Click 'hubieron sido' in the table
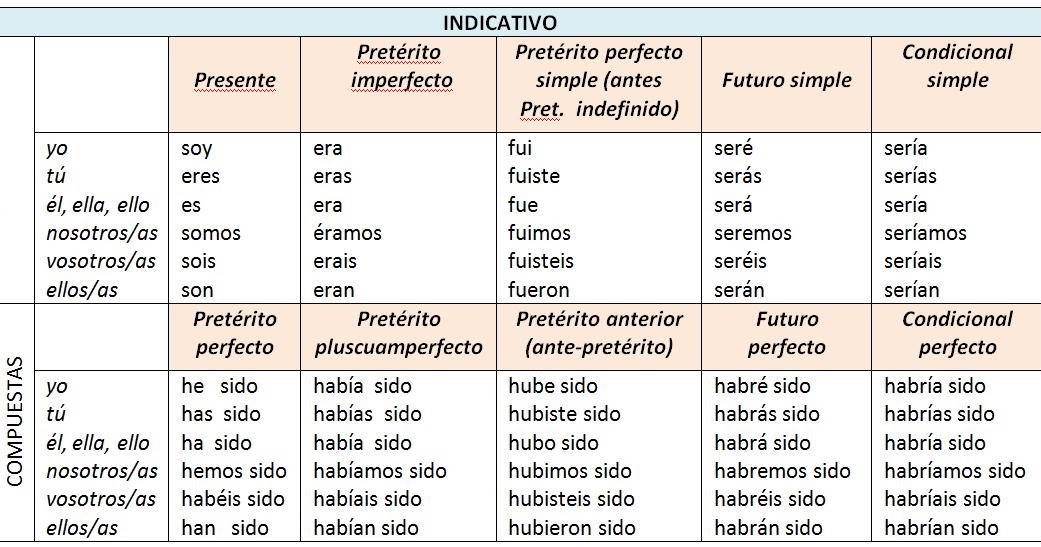1041x547 pixels. click(572, 528)
